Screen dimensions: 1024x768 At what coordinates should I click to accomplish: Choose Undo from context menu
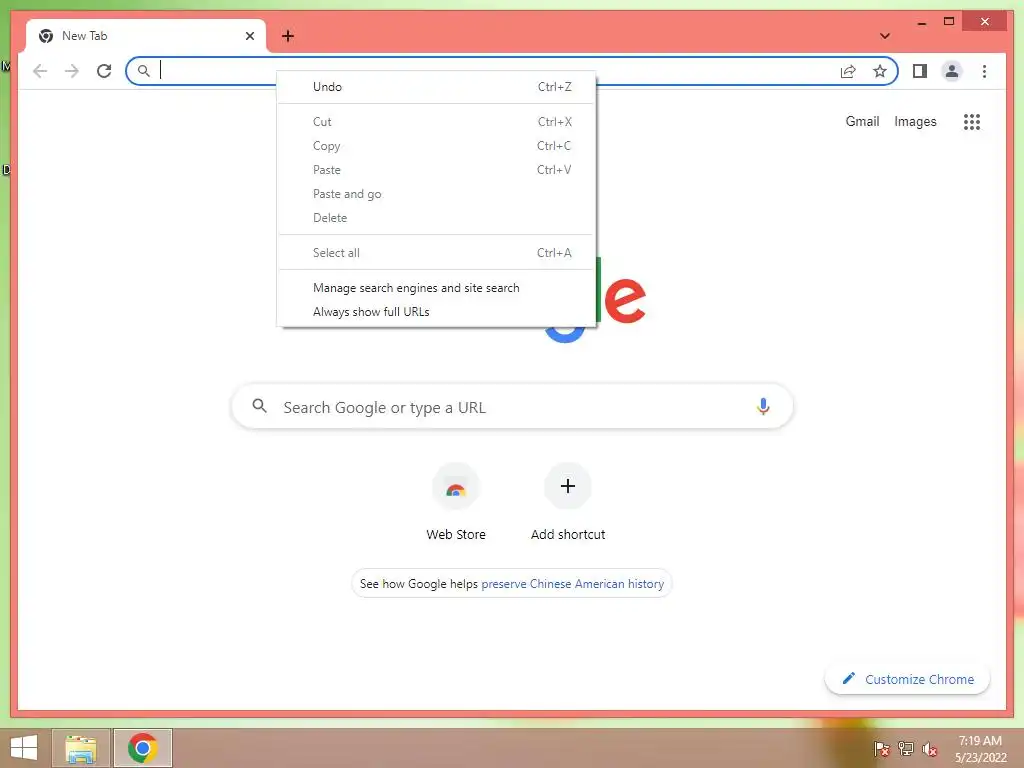click(x=436, y=87)
